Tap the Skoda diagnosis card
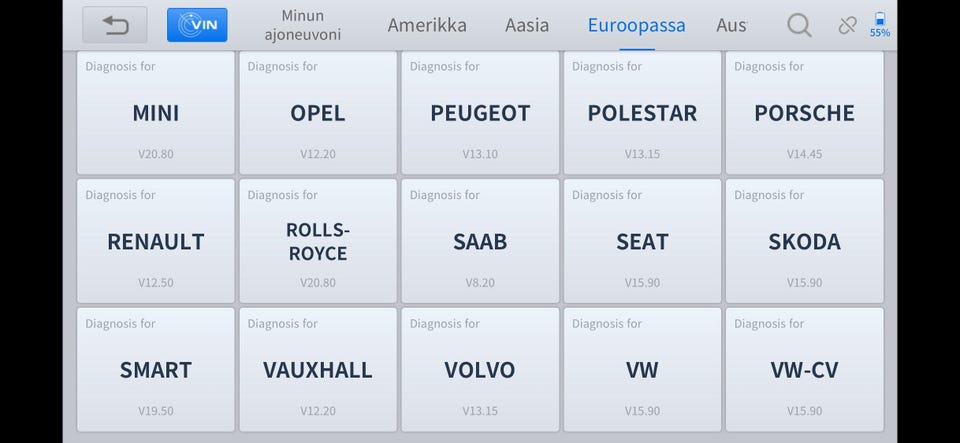 tap(804, 241)
